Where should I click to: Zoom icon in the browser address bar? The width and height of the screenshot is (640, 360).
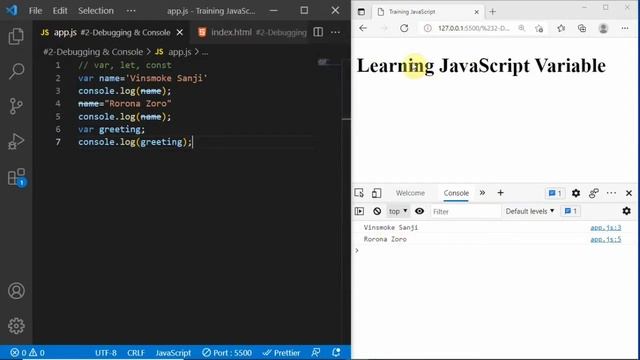point(522,28)
